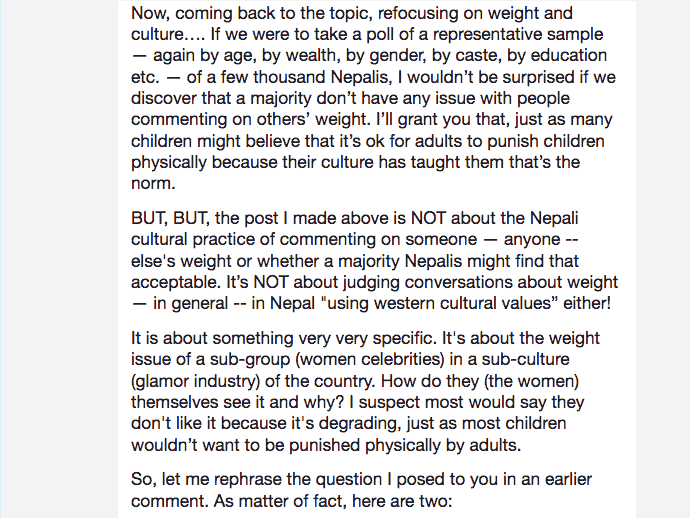Click the right blank margin area
This screenshot has height=518, width=690.
tap(663, 259)
